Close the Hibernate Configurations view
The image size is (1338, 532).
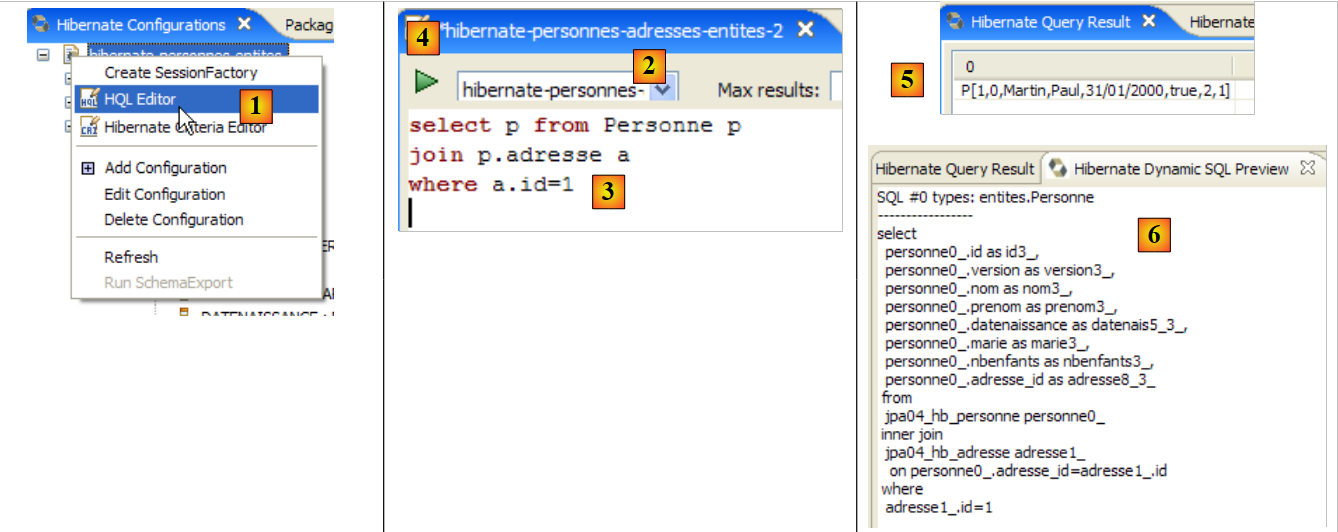[x=244, y=24]
